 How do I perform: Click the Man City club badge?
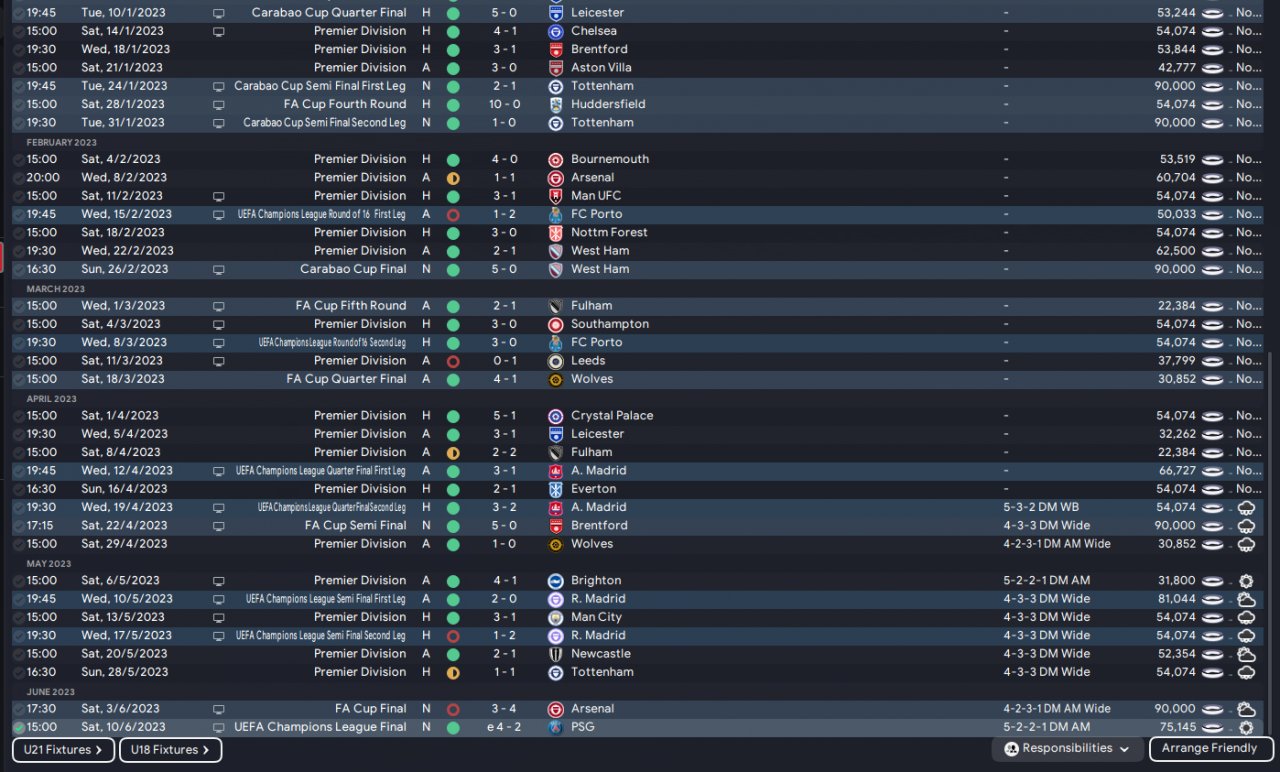pos(556,617)
